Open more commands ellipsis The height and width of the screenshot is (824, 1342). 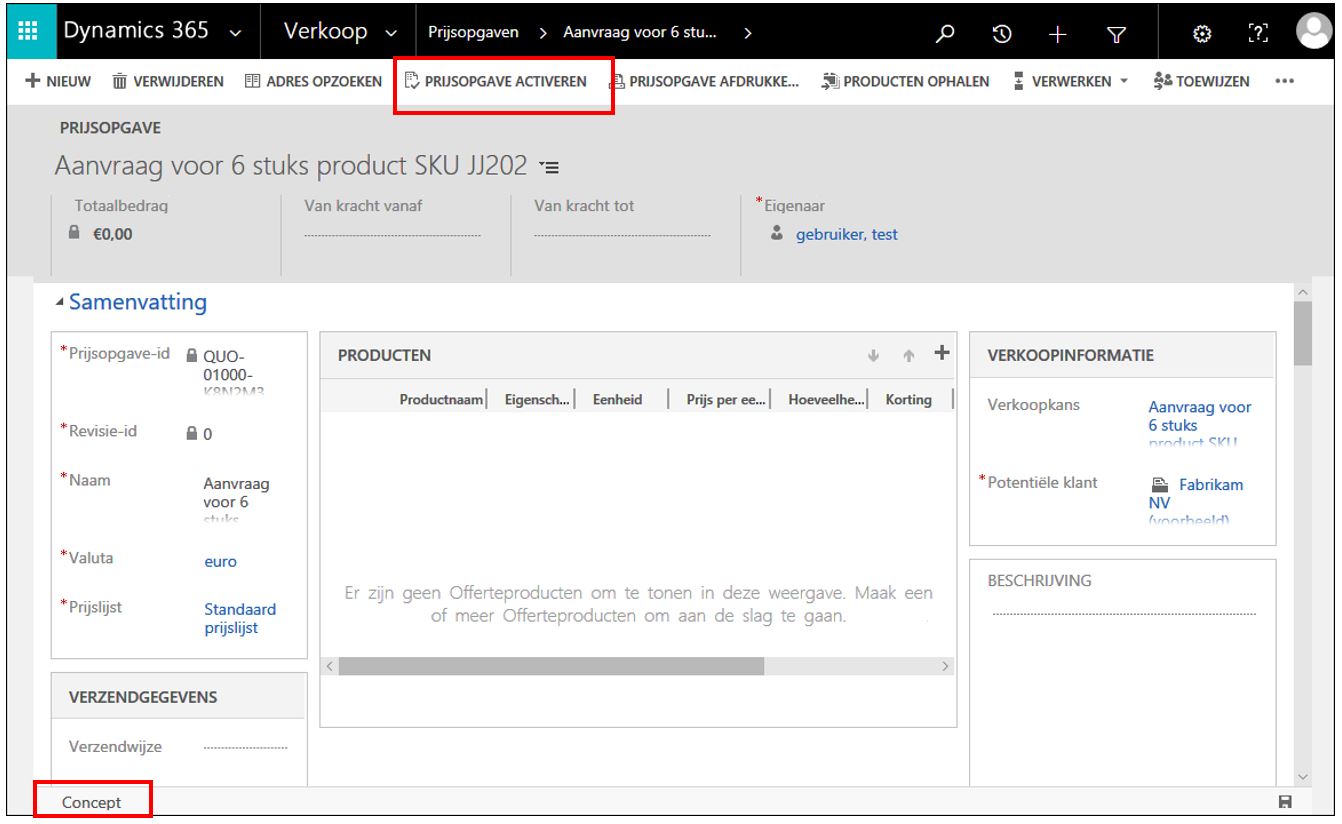[x=1286, y=82]
